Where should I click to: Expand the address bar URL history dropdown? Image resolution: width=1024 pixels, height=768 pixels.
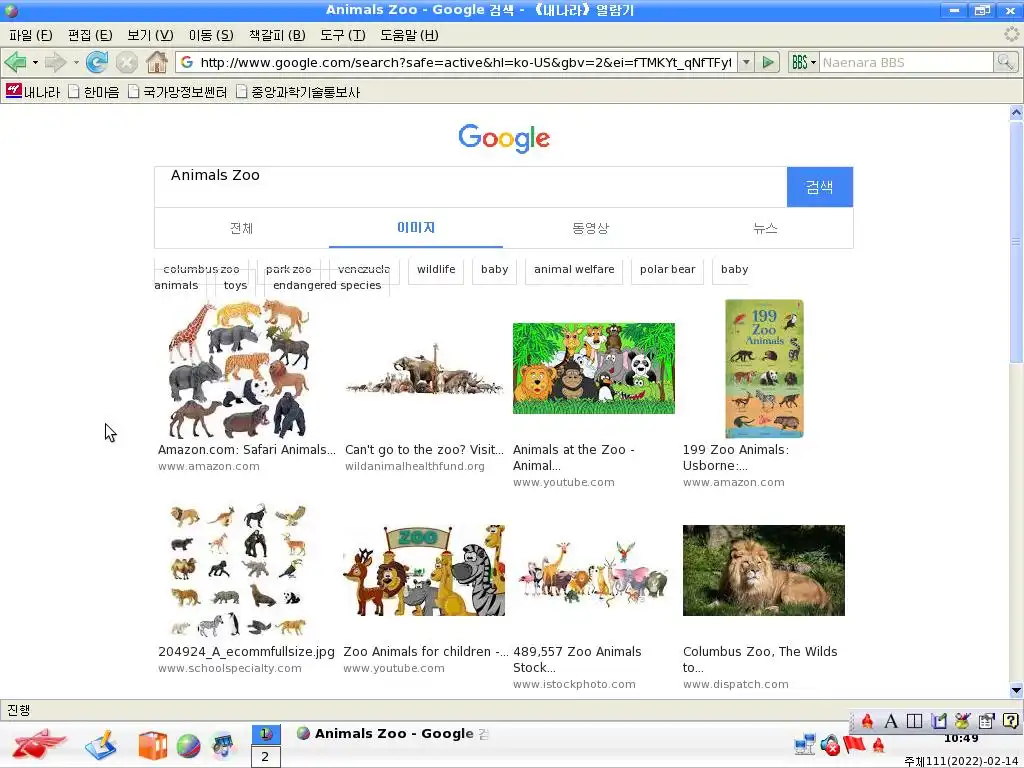click(x=746, y=63)
